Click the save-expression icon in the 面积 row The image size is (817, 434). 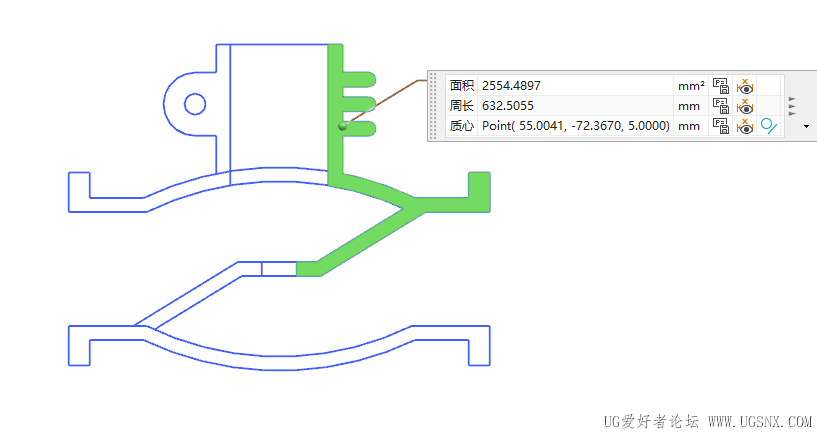[721, 85]
